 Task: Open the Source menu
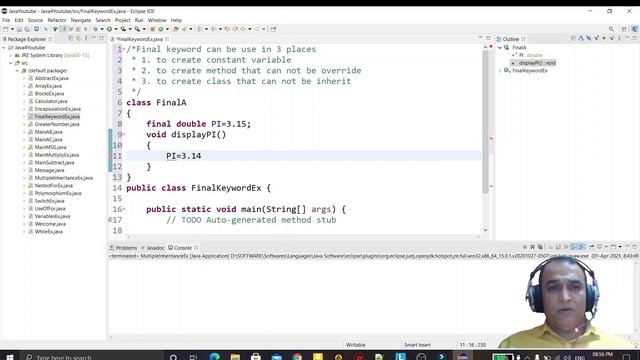pos(35,20)
